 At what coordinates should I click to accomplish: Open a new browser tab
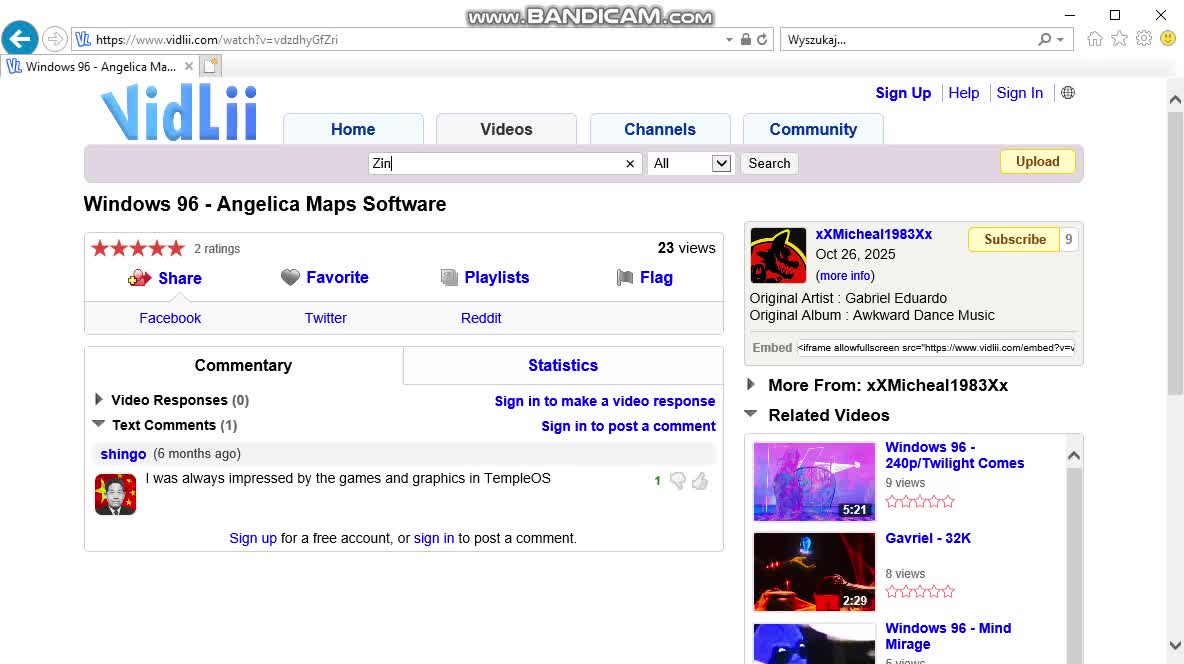[x=211, y=66]
